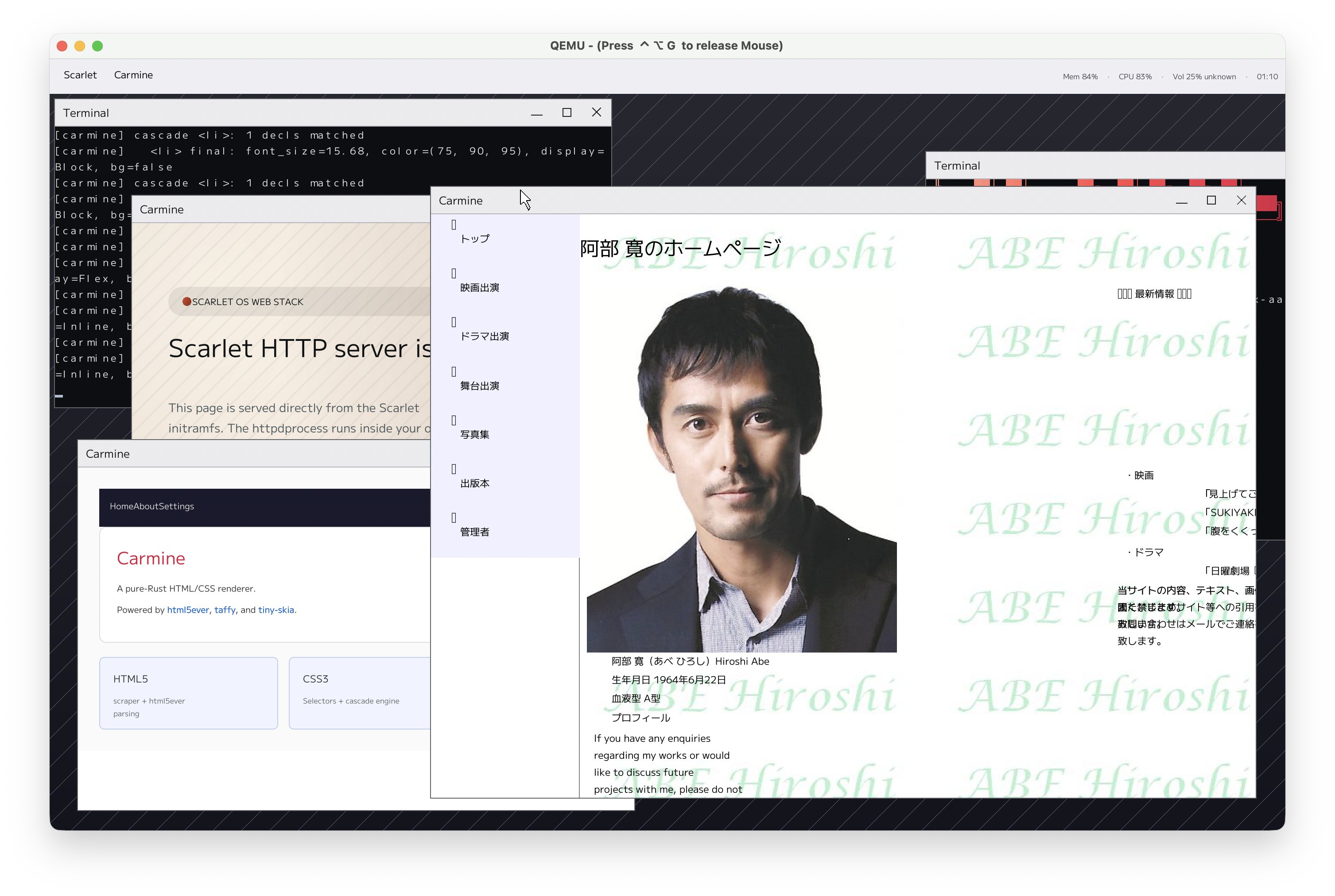Viewport: 1335px width, 896px height.
Task: Select the CSS3 card
Action: pyautogui.click(x=360, y=693)
